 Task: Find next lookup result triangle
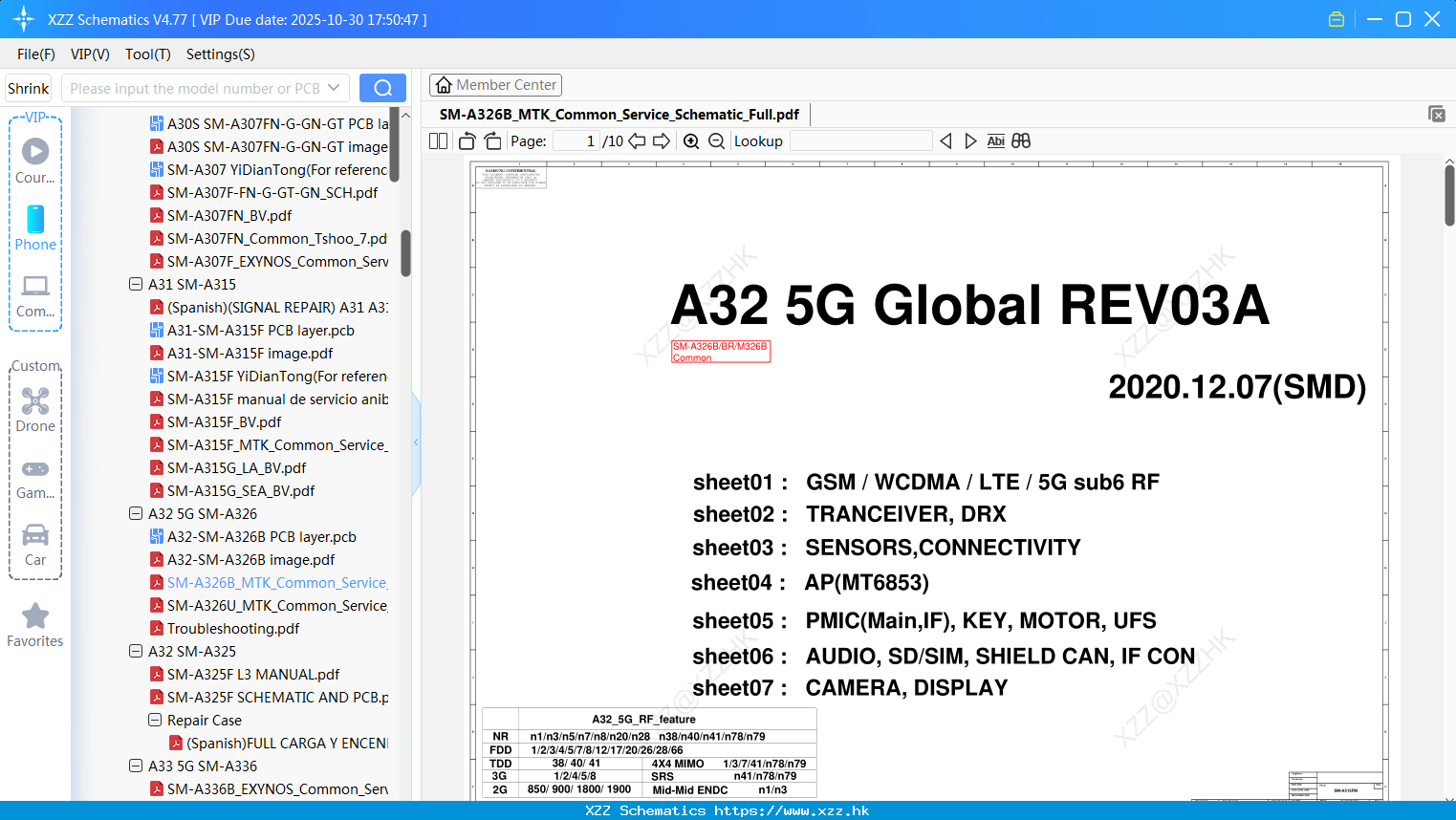[970, 140]
